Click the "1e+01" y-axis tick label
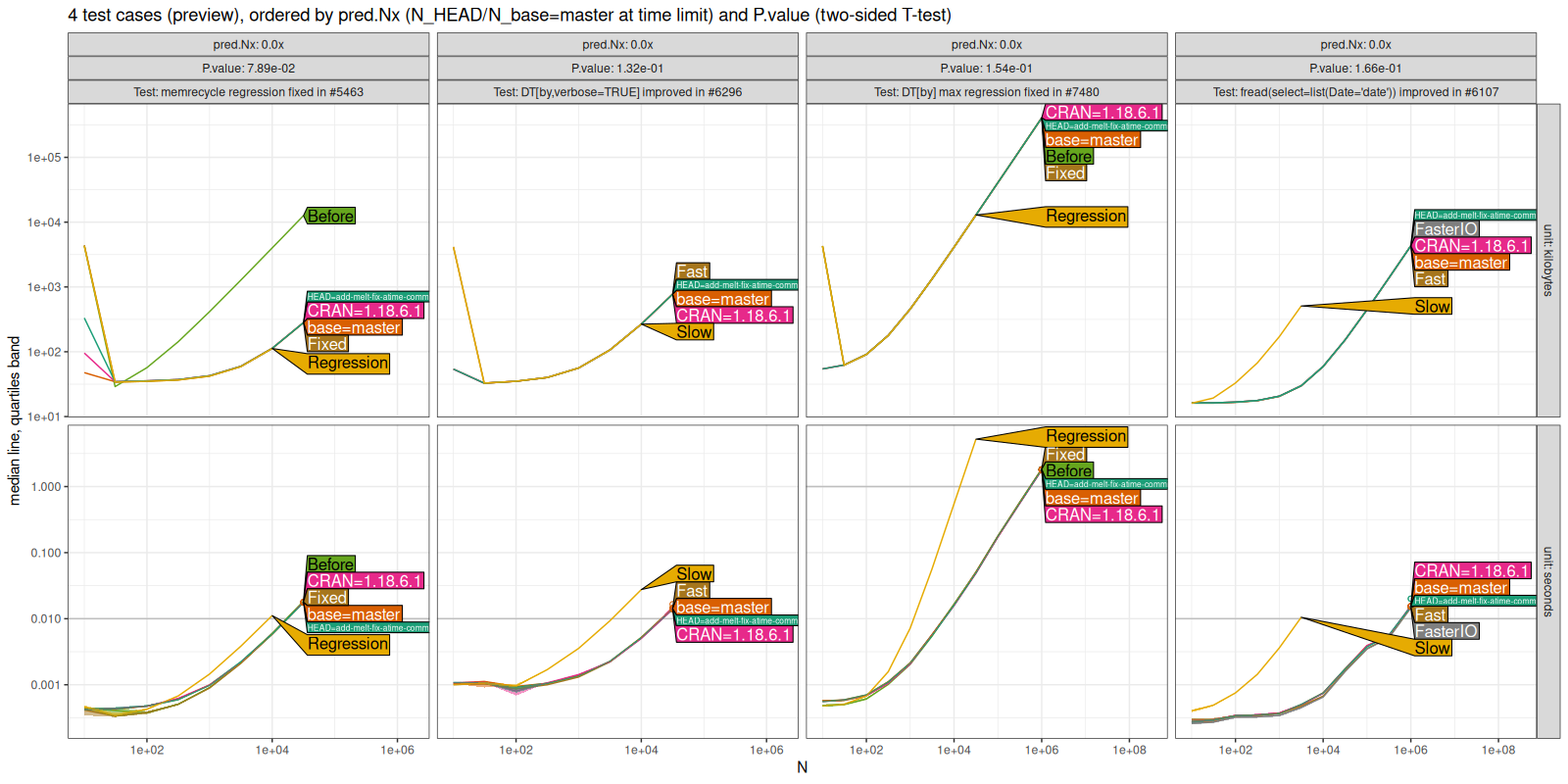Image resolution: width=1568 pixels, height=784 pixels. (44, 417)
